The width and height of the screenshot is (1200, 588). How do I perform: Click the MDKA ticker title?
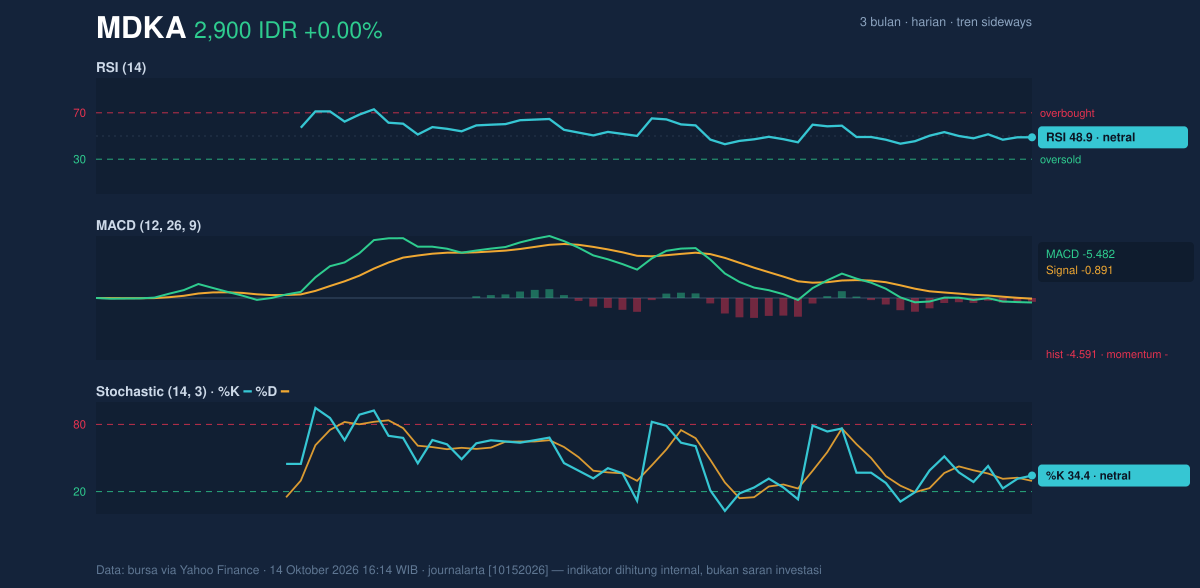(x=141, y=29)
